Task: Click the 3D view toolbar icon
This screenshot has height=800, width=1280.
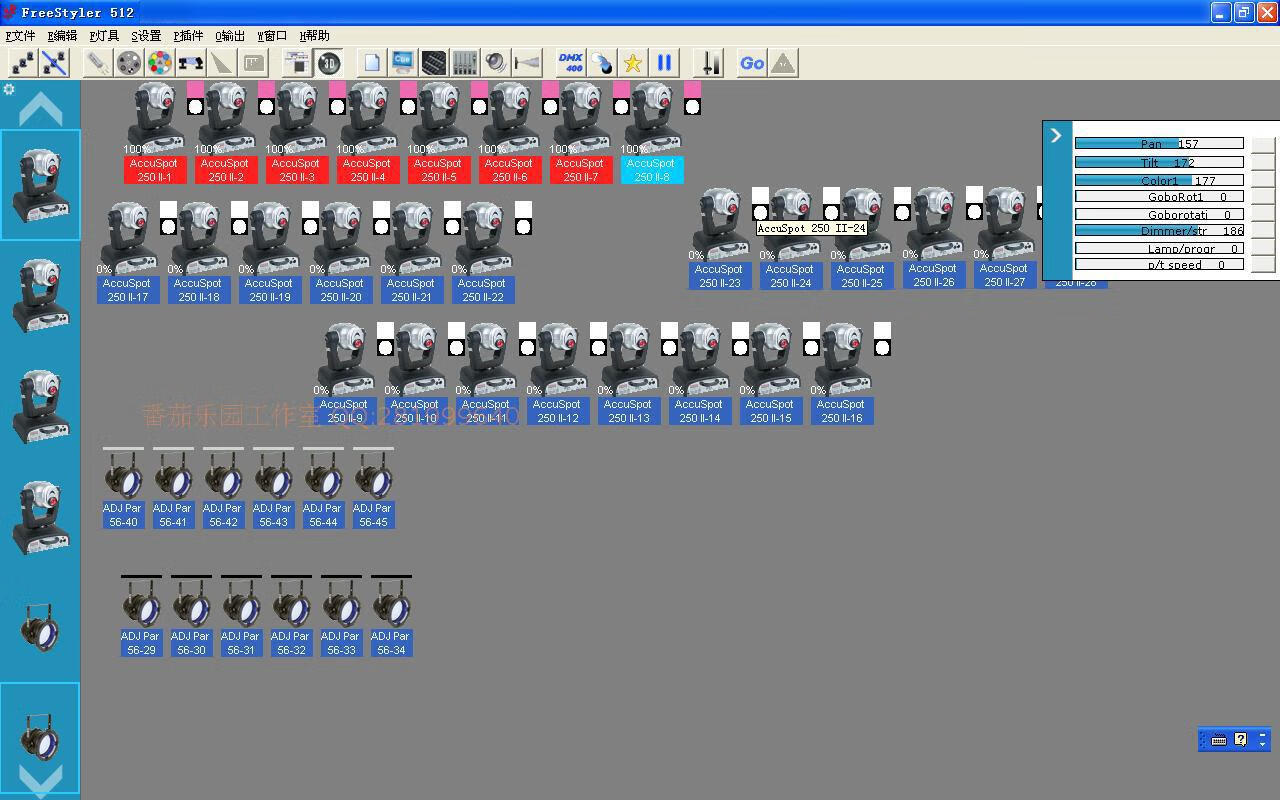Action: point(328,63)
